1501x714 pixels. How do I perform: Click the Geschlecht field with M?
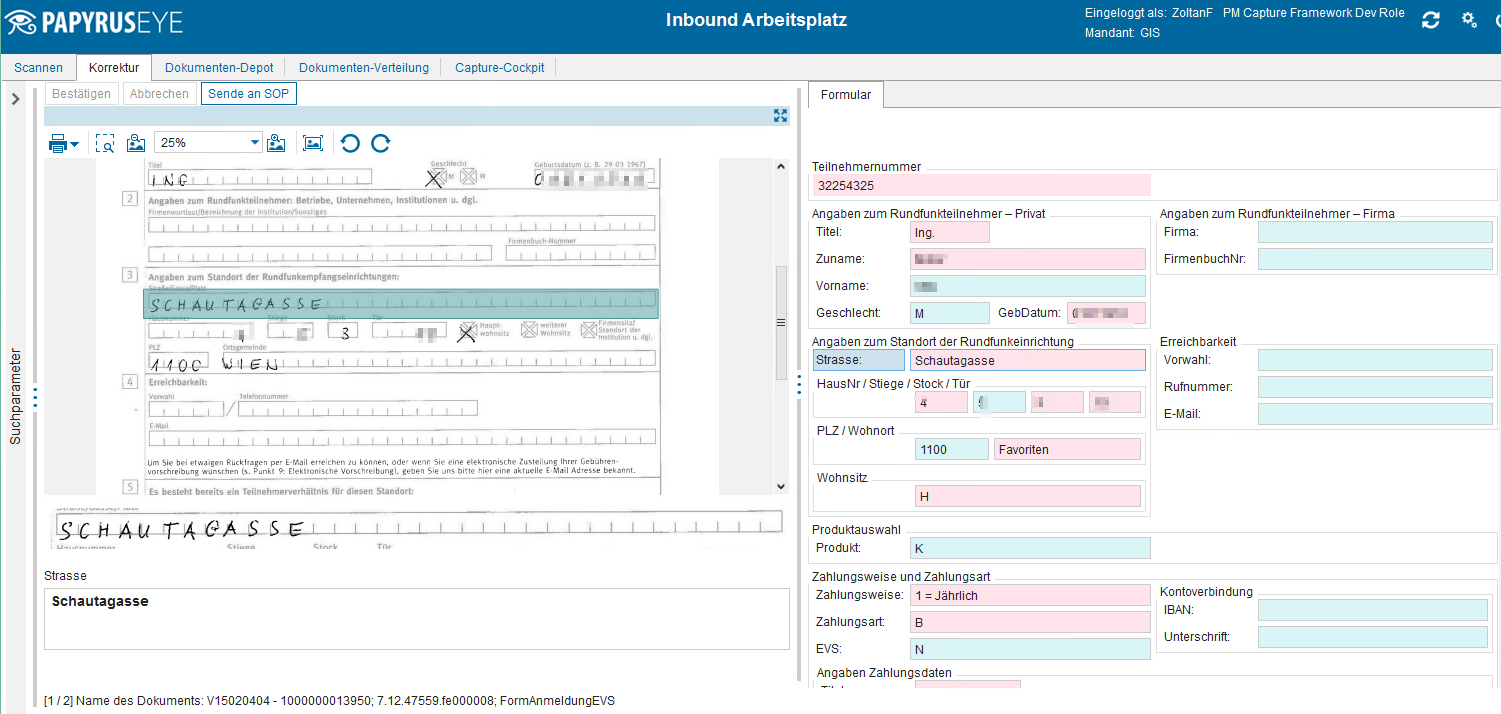point(950,313)
